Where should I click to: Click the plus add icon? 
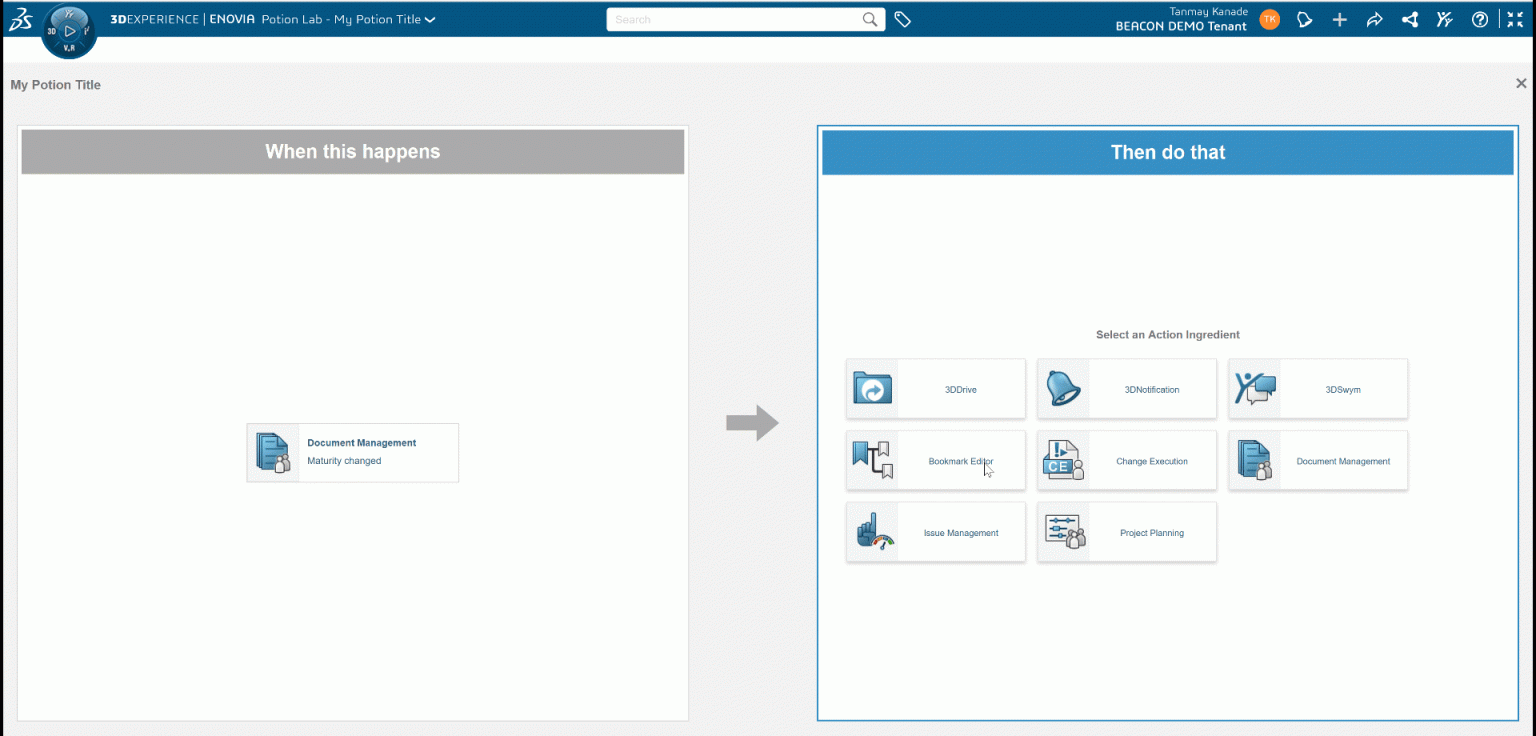tap(1339, 19)
